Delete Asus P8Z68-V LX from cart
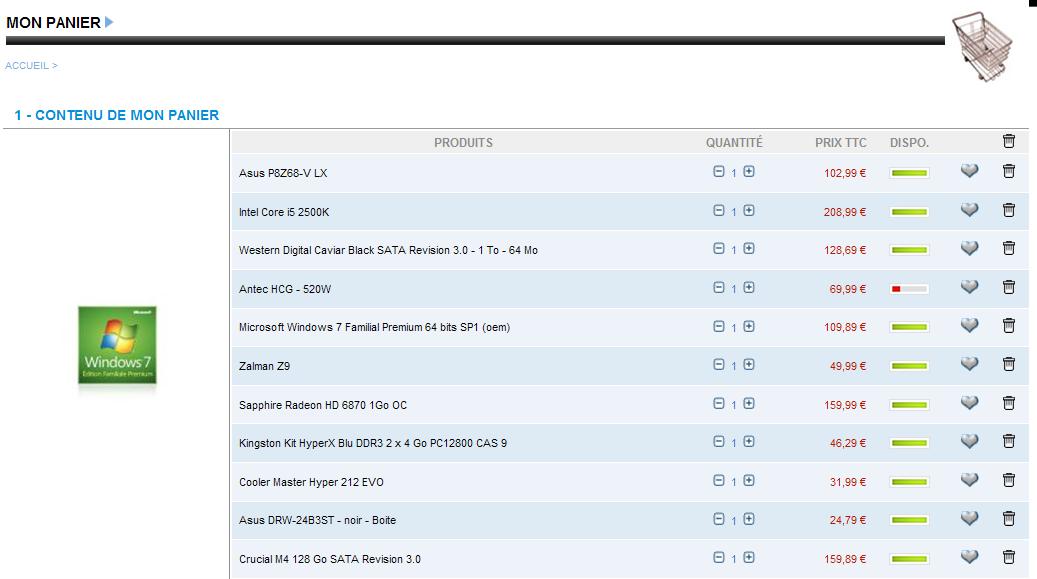The image size is (1037, 579). pyautogui.click(x=1008, y=172)
